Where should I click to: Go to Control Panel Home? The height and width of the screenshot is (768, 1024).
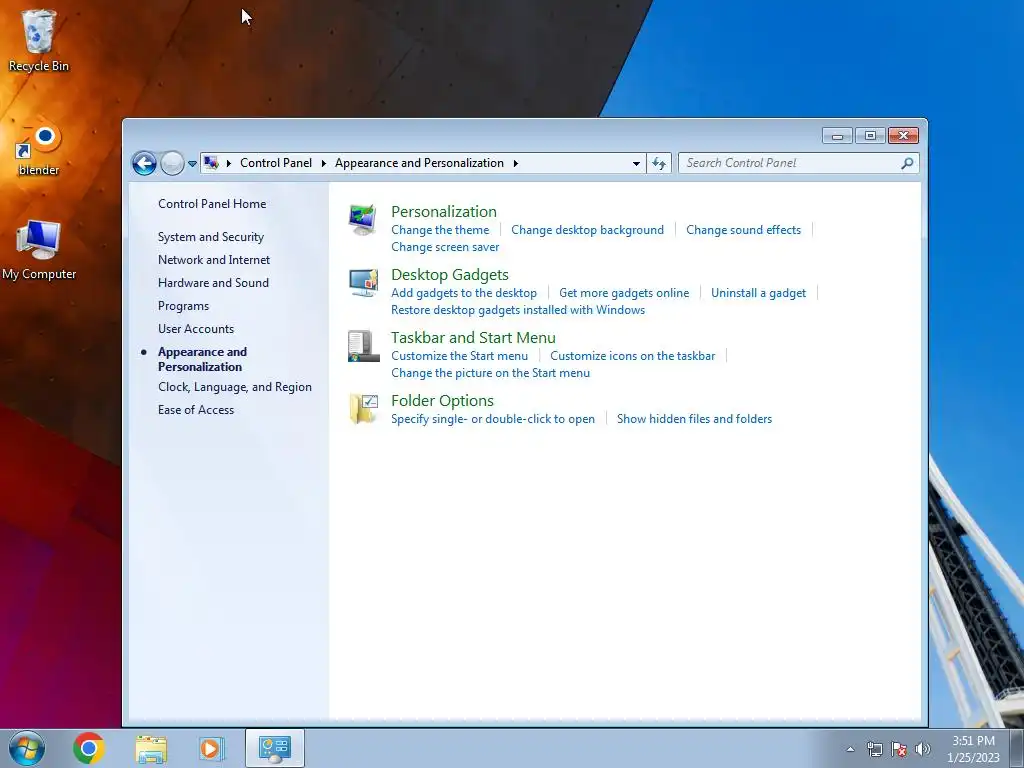(212, 204)
